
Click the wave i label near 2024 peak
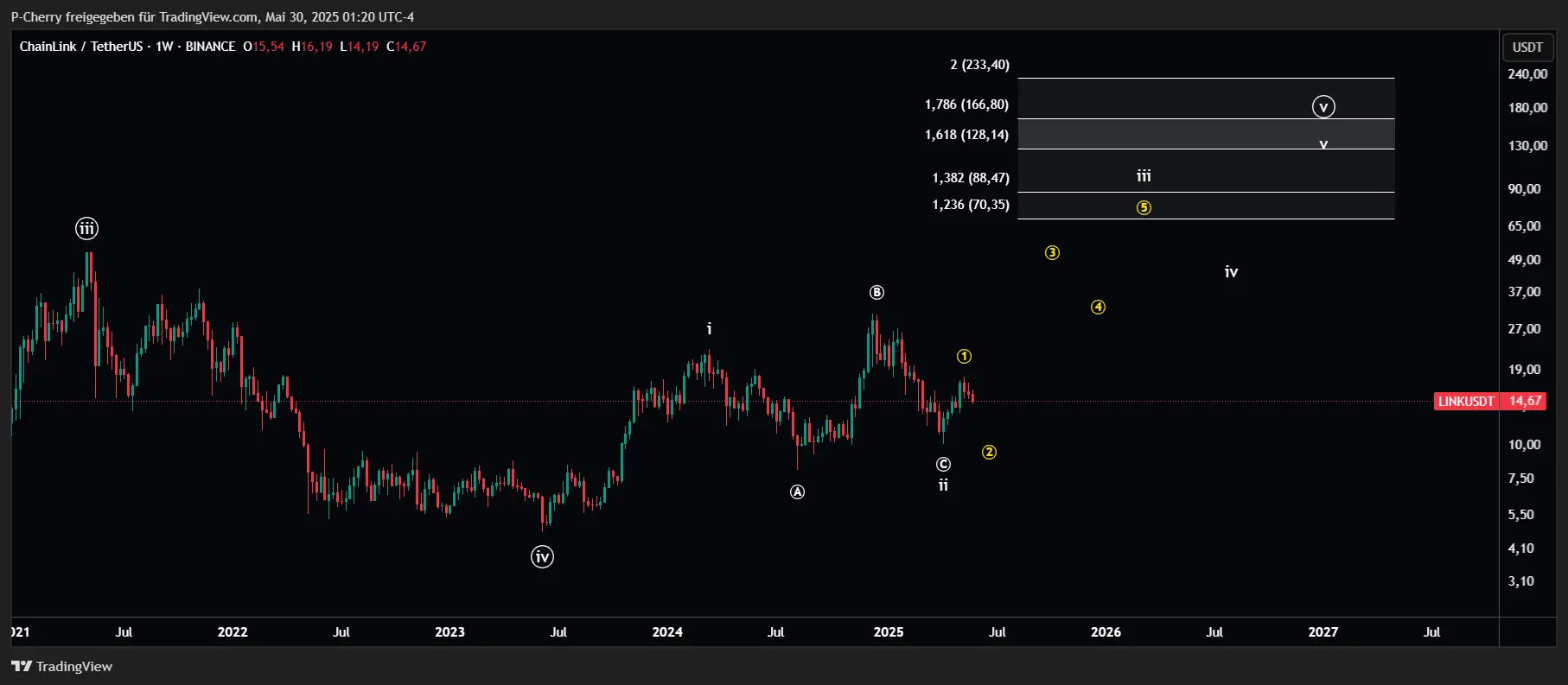coord(710,329)
